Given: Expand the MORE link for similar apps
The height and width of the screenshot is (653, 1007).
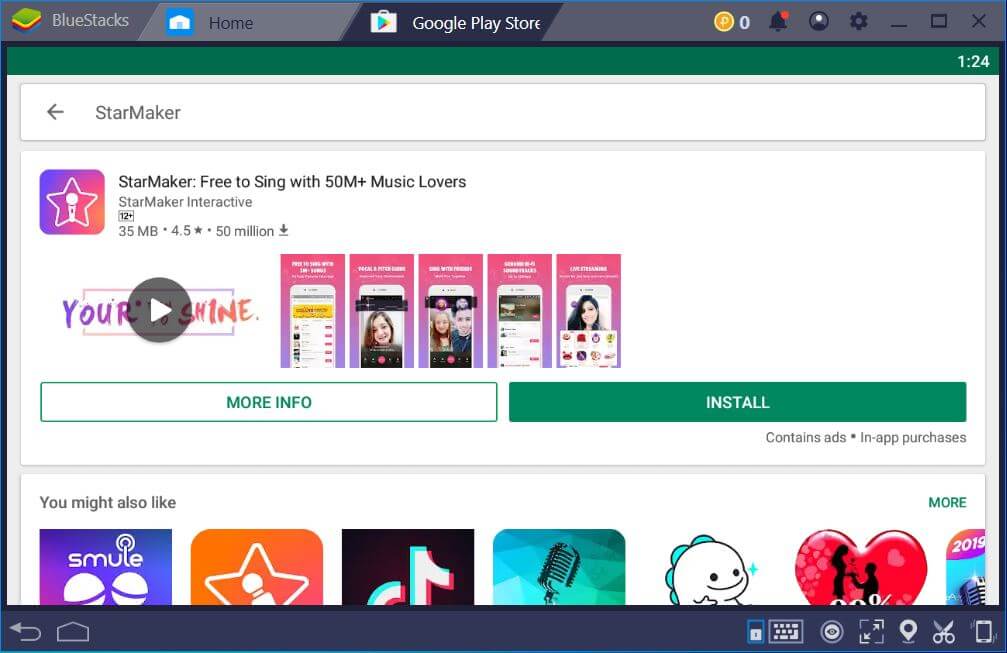Looking at the screenshot, I should point(946,502).
